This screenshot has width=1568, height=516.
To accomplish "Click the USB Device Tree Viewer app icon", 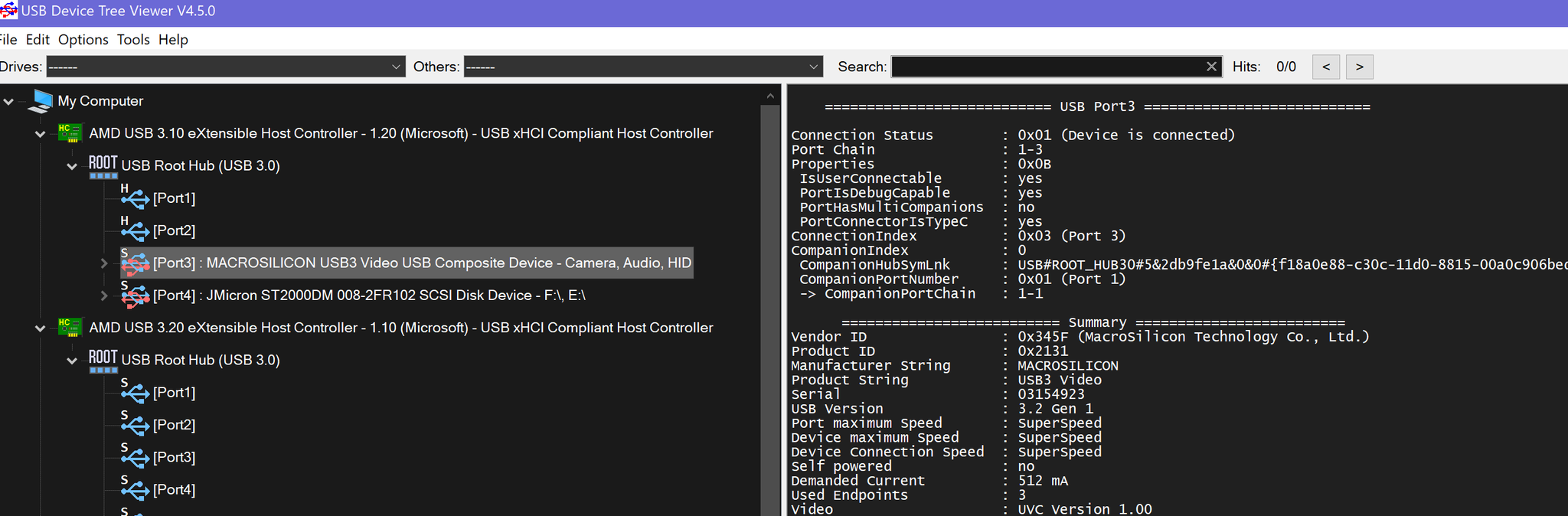I will [x=8, y=11].
